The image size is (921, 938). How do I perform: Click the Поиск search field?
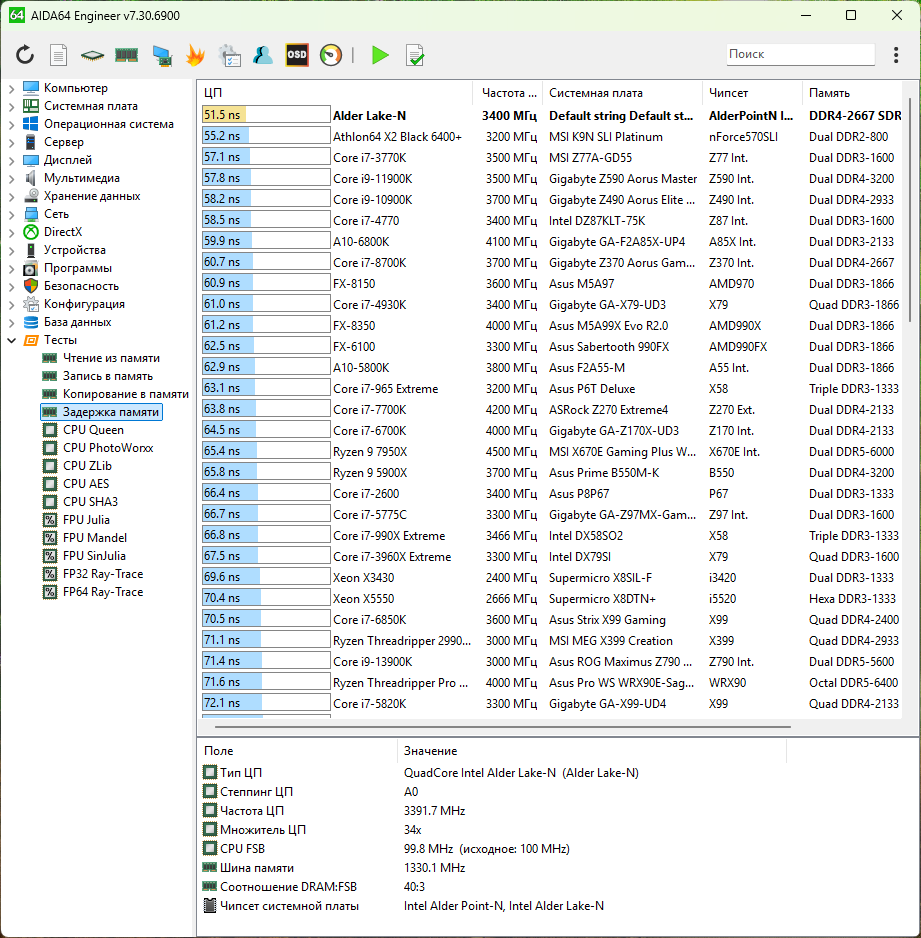[x=798, y=55]
